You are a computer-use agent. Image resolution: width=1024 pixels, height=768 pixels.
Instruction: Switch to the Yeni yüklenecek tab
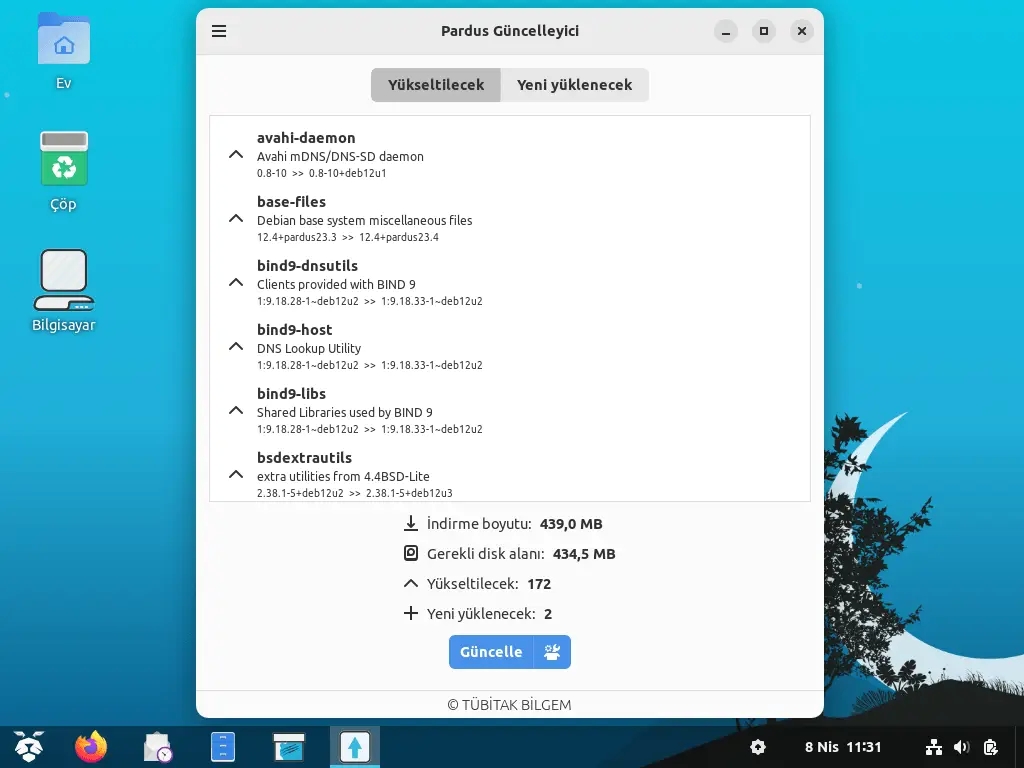tap(575, 85)
